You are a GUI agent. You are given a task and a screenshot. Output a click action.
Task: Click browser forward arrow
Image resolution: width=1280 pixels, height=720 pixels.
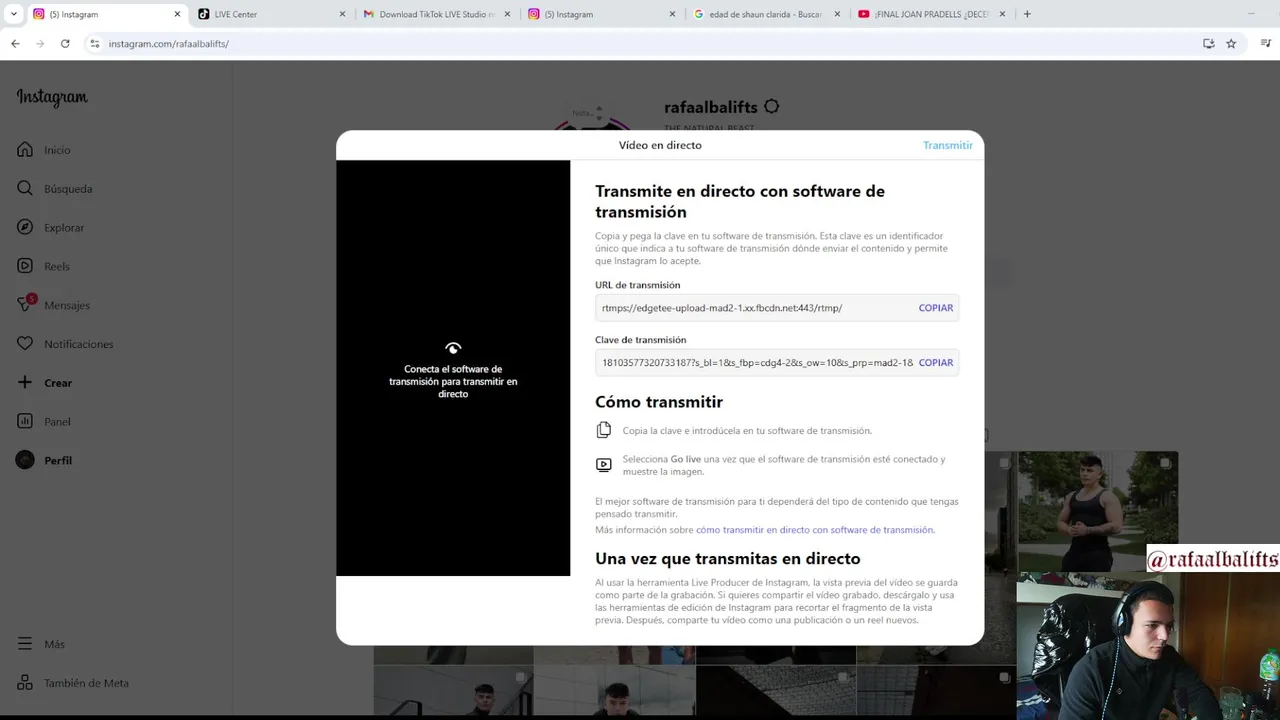tap(40, 44)
